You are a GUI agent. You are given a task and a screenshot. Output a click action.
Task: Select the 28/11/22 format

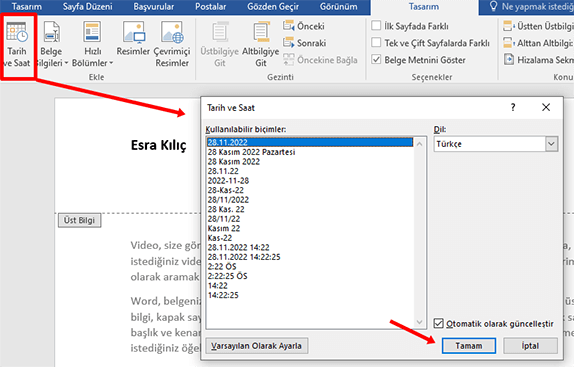[x=310, y=219]
